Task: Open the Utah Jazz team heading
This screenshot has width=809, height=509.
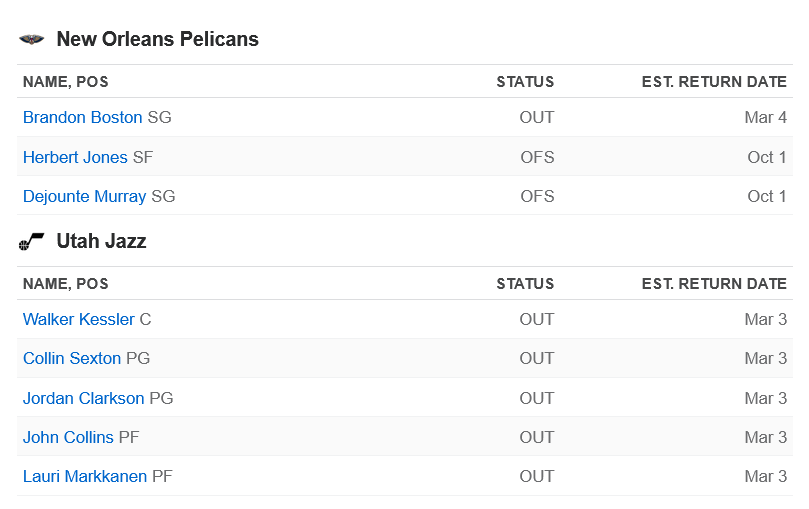Action: point(101,242)
